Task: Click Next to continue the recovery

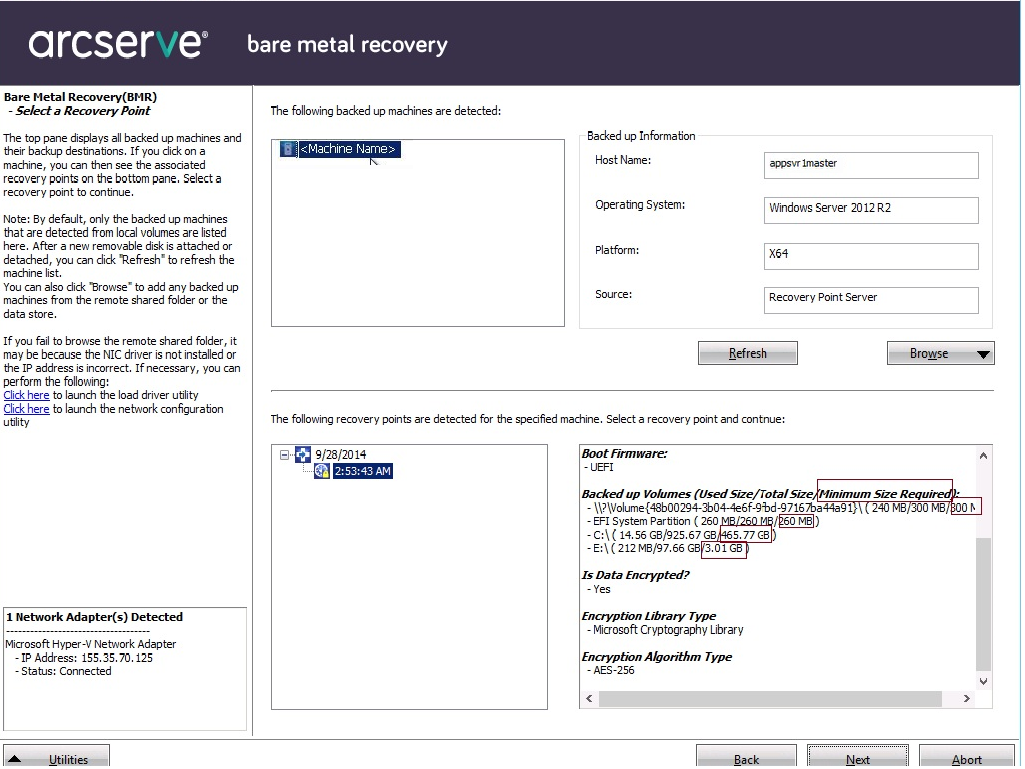Action: coord(858,760)
